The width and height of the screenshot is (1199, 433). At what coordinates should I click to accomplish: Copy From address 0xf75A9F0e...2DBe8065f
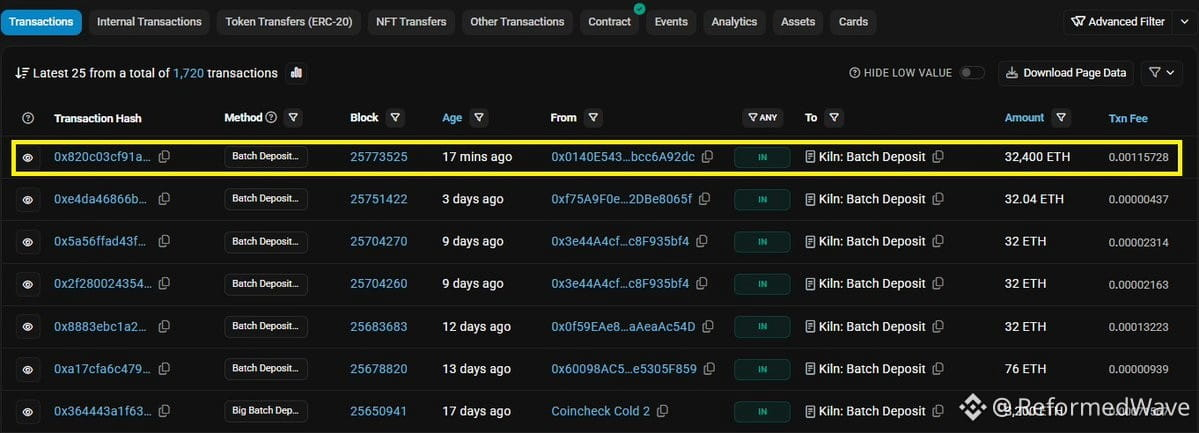click(x=704, y=199)
